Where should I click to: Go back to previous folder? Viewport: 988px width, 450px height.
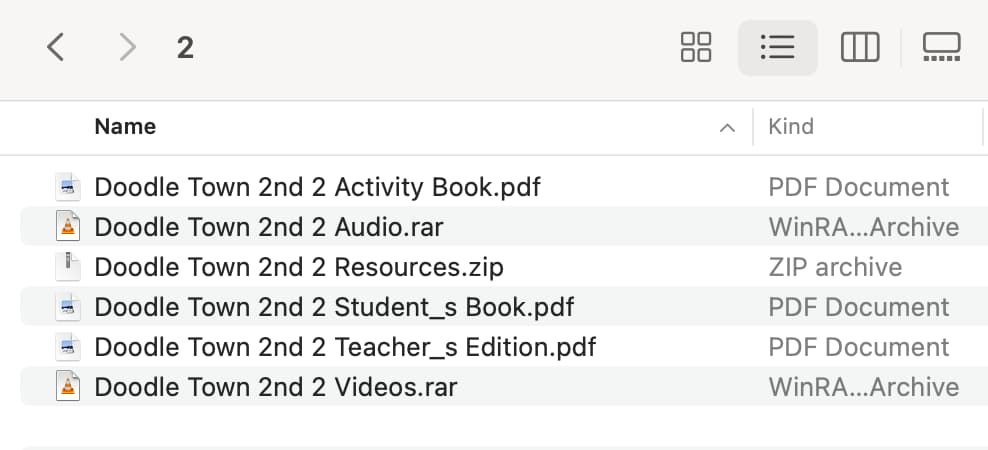[55, 47]
